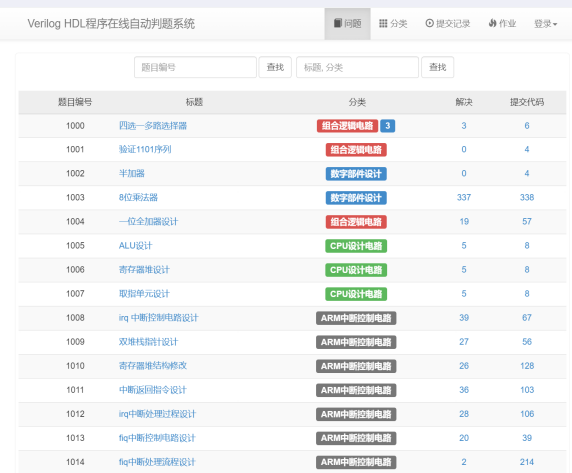
Task: Open submission count 214 for problem 1014
Action: 527,462
